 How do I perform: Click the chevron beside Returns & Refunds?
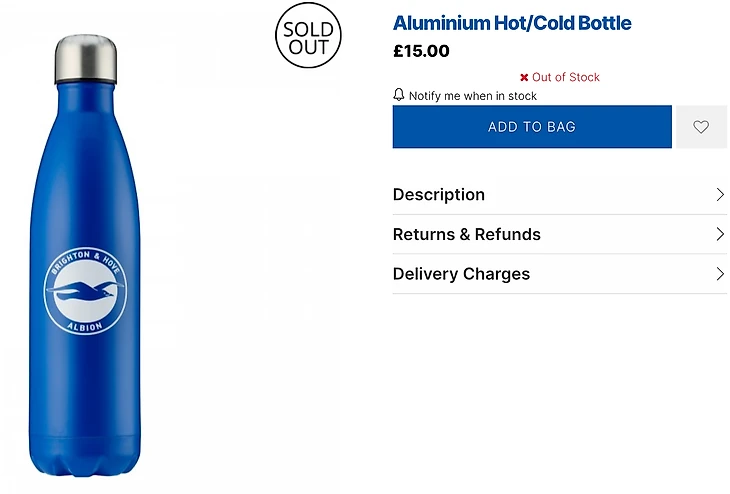click(719, 234)
